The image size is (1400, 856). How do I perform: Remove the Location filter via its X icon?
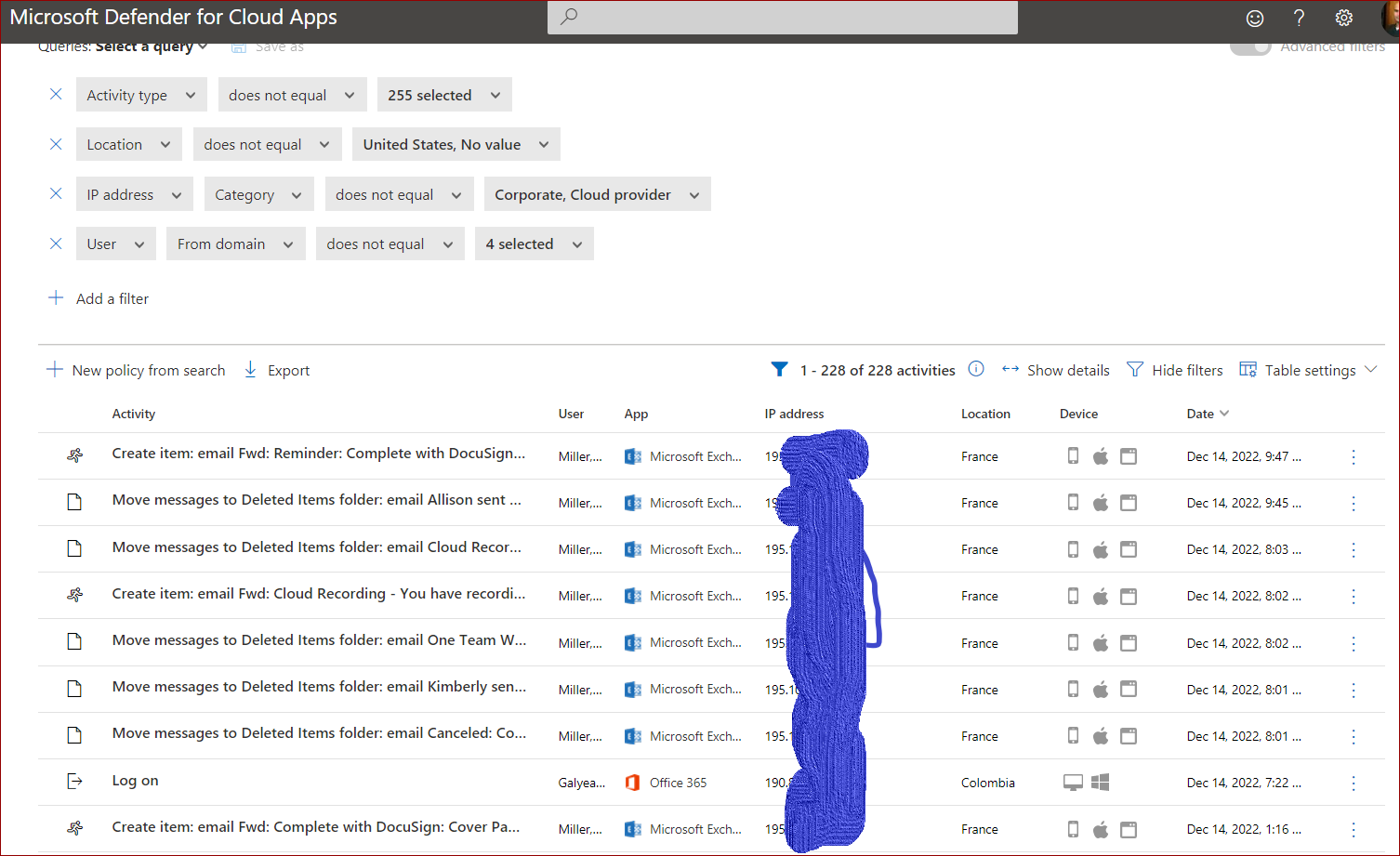tap(55, 144)
